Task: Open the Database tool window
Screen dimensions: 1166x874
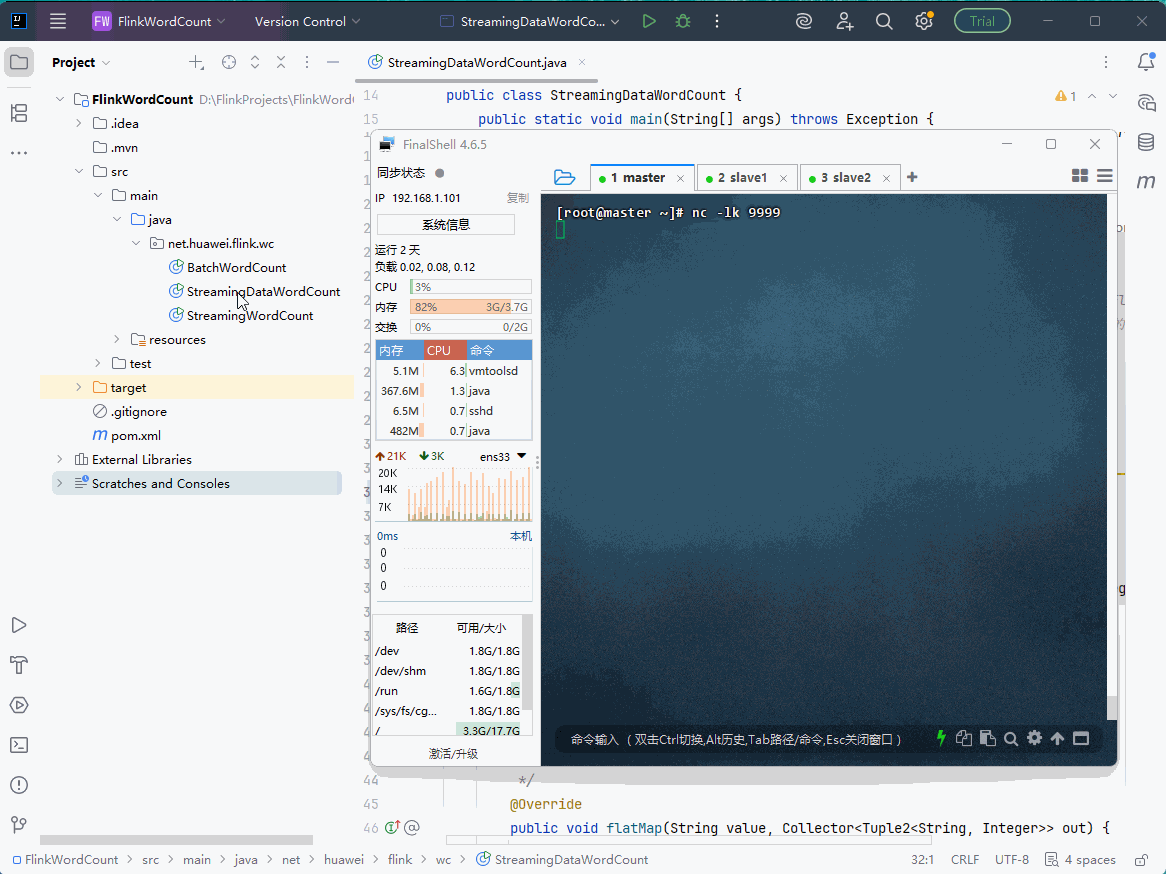Action: click(1146, 141)
